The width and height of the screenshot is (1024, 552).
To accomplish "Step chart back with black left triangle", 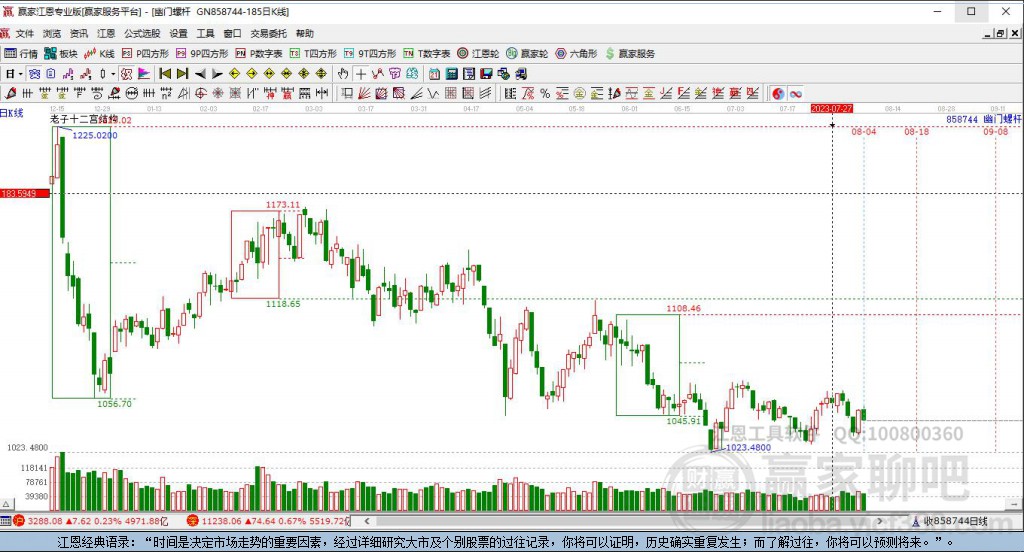I will click(200, 74).
